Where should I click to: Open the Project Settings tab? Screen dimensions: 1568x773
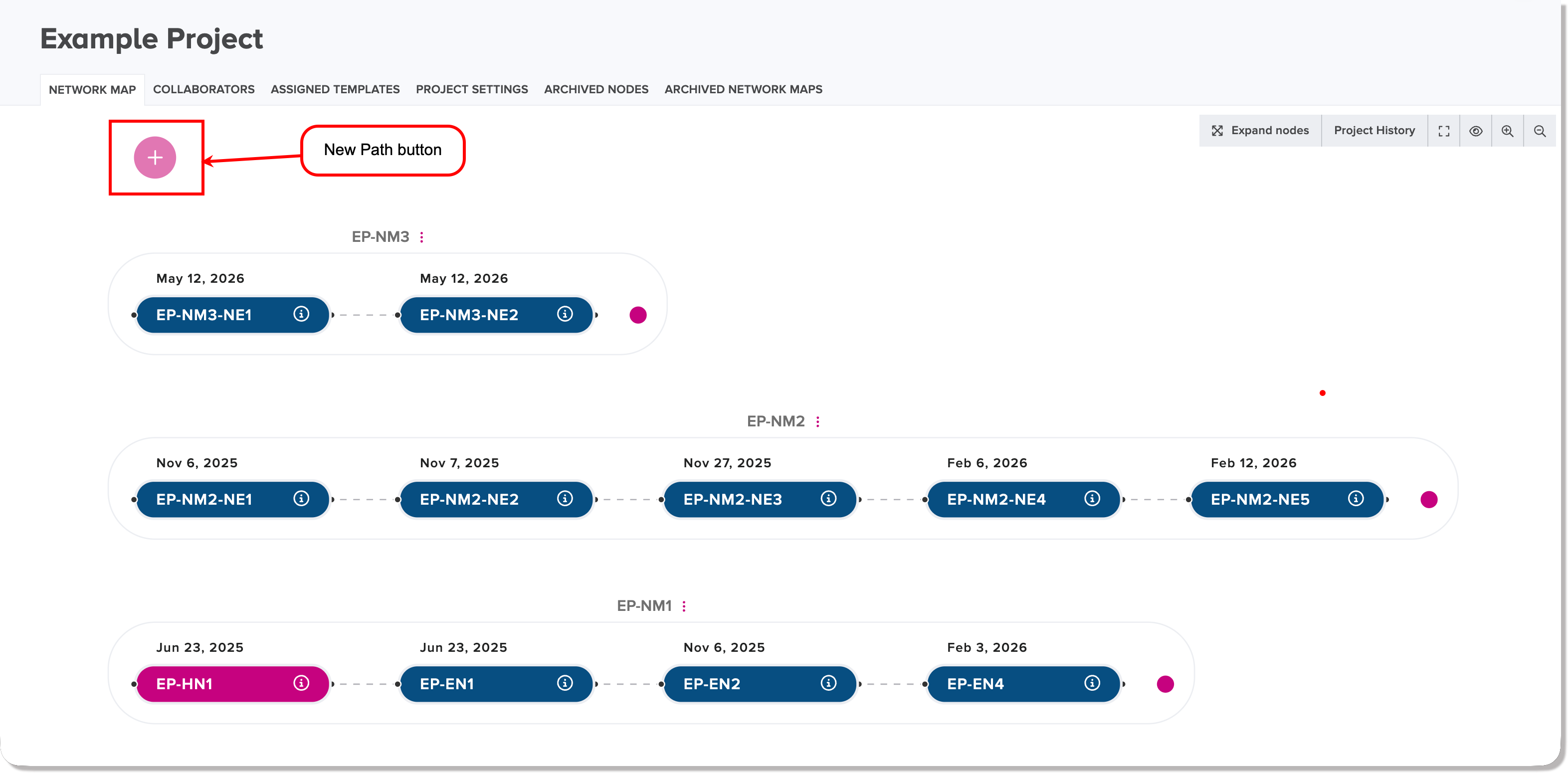pos(472,89)
